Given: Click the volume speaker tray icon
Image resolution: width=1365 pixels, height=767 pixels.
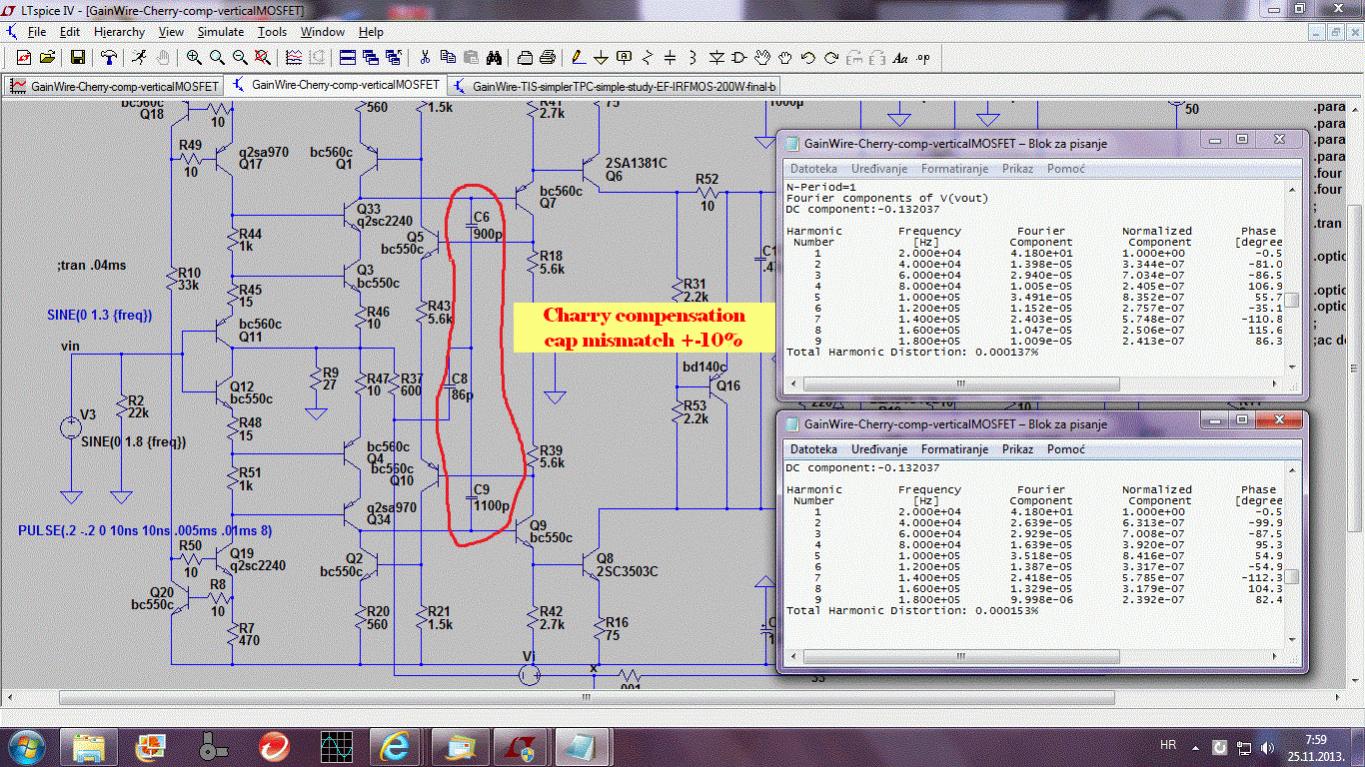Looking at the screenshot, I should [1268, 747].
